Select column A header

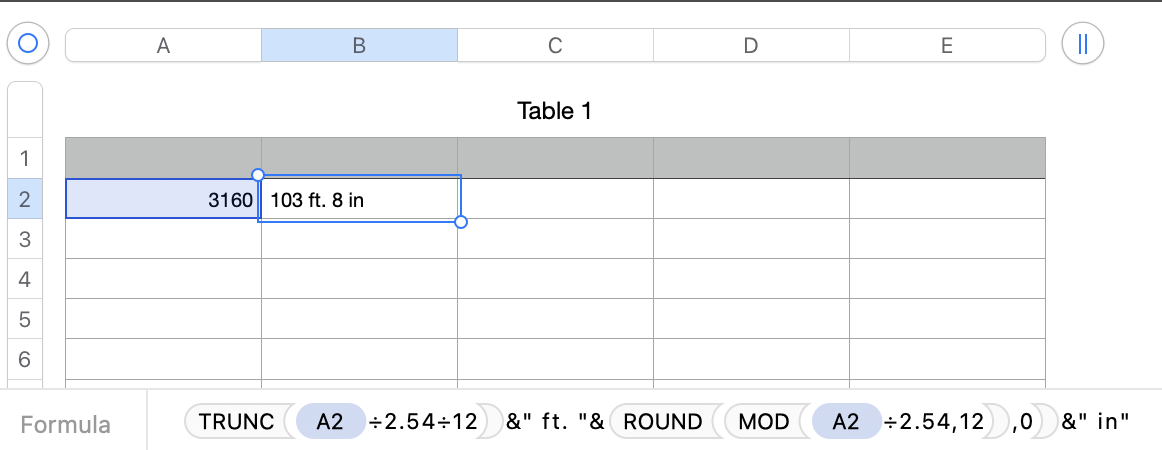[163, 45]
